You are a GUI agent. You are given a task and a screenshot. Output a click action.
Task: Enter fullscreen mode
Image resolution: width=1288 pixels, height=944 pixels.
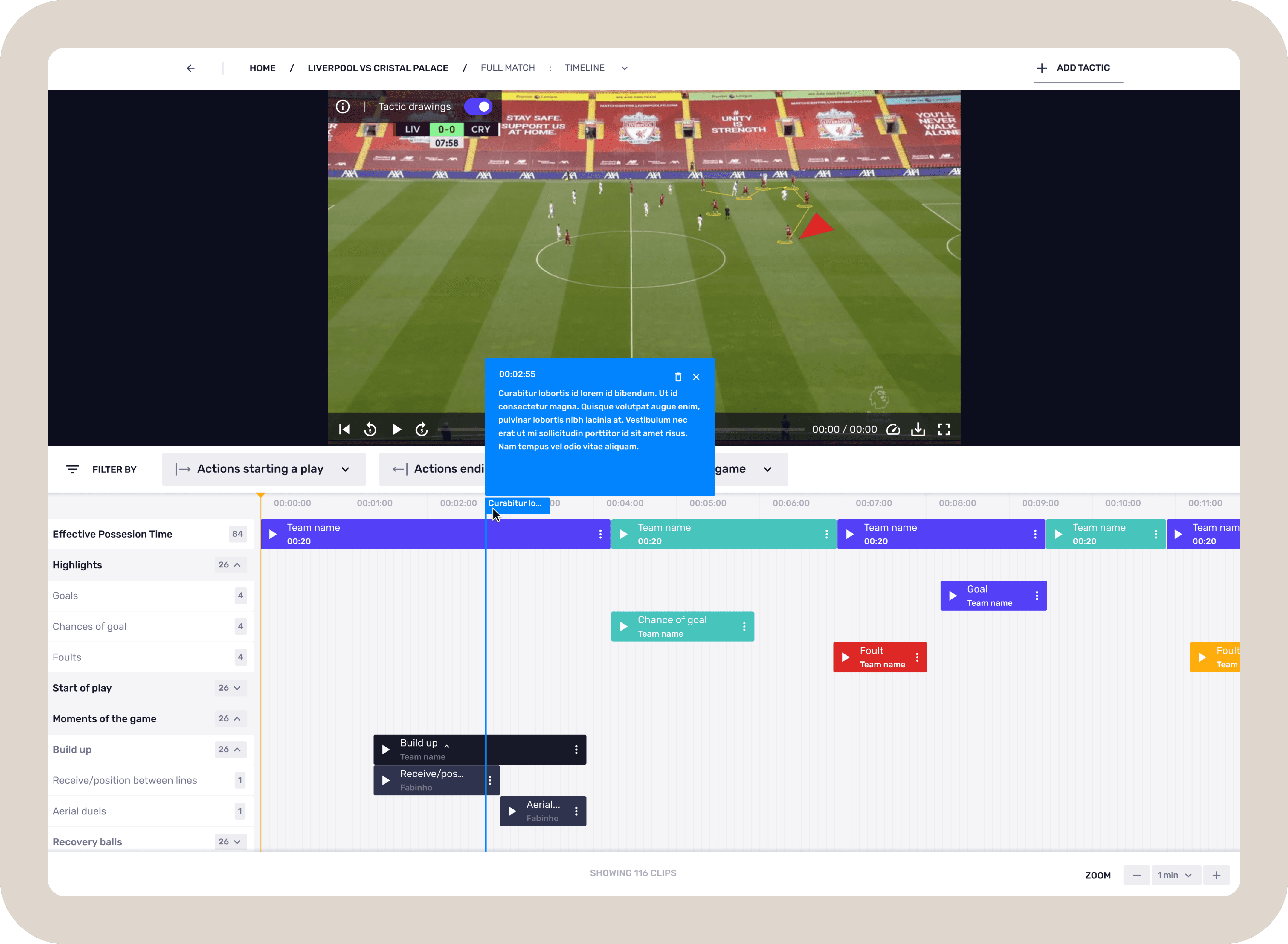click(x=944, y=429)
